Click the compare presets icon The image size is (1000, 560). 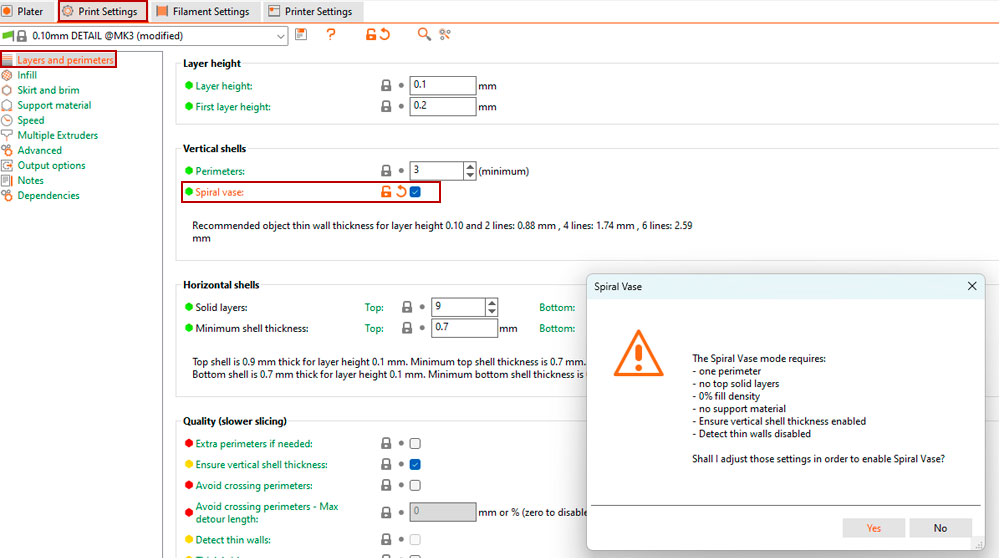coord(445,35)
